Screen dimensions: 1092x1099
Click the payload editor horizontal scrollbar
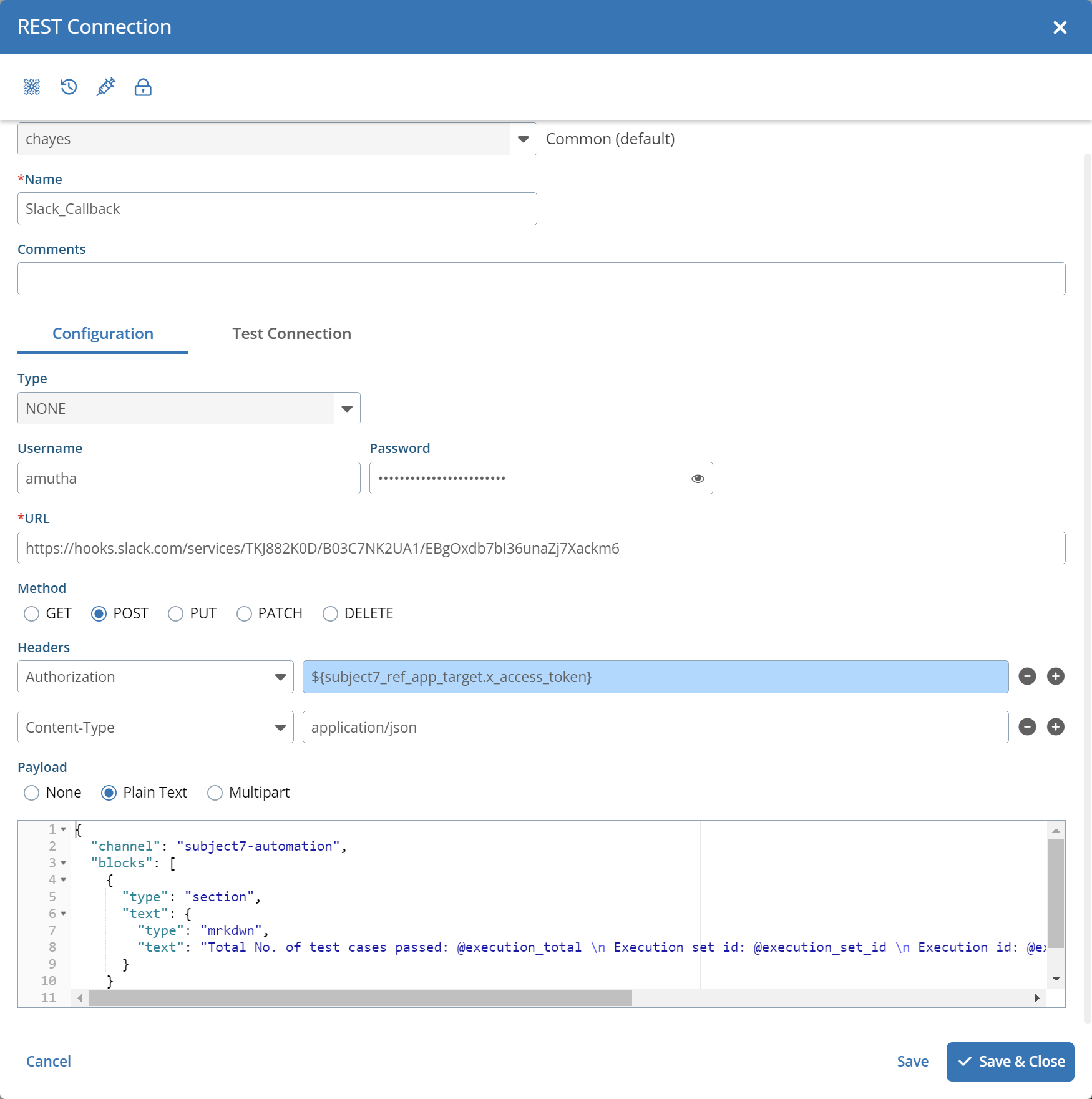click(360, 999)
